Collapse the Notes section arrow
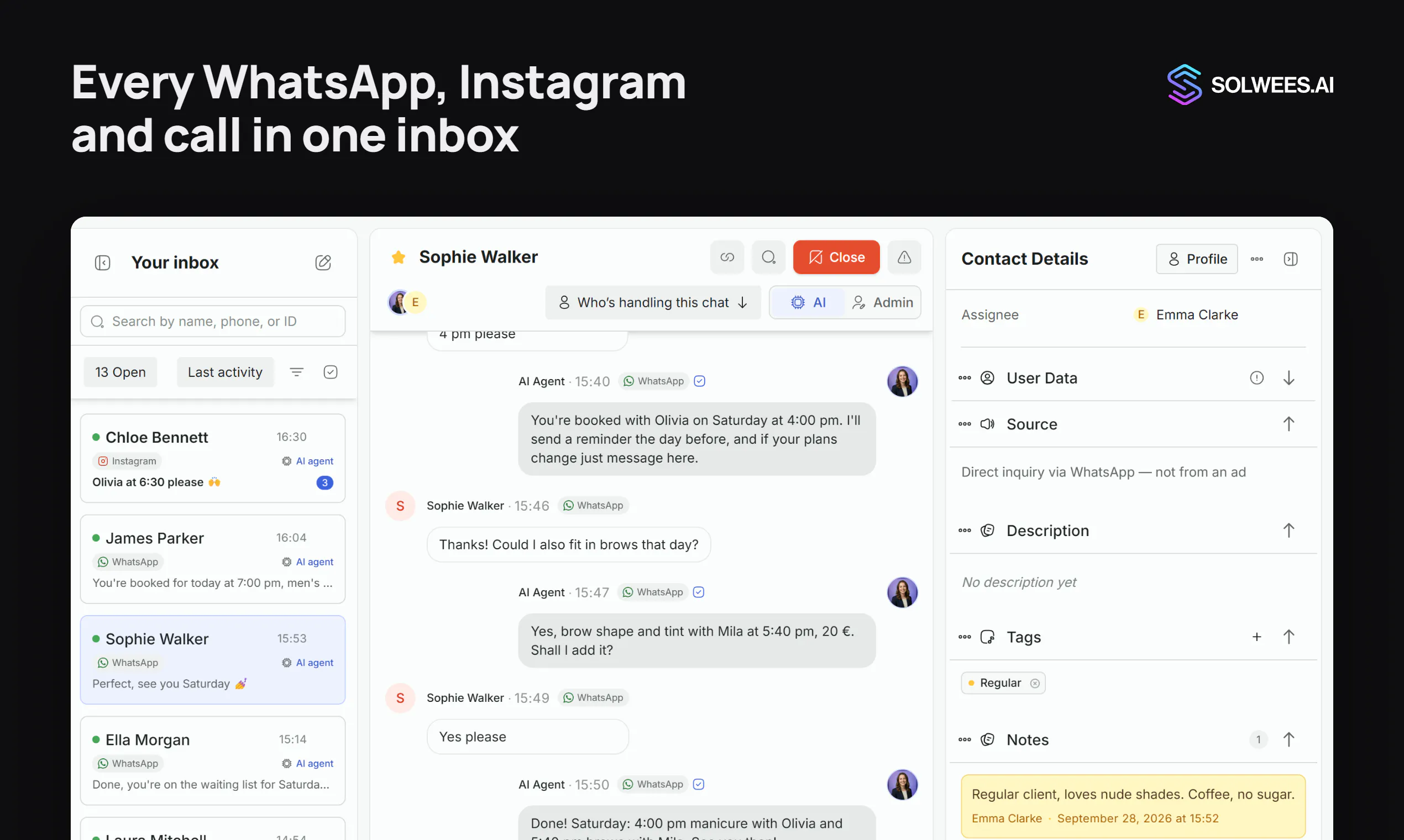Image resolution: width=1404 pixels, height=840 pixels. 1289,739
